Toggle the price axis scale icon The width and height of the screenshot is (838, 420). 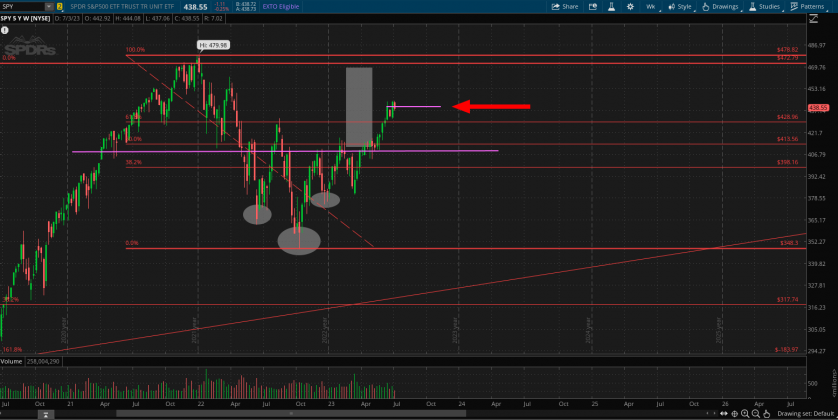click(813, 18)
